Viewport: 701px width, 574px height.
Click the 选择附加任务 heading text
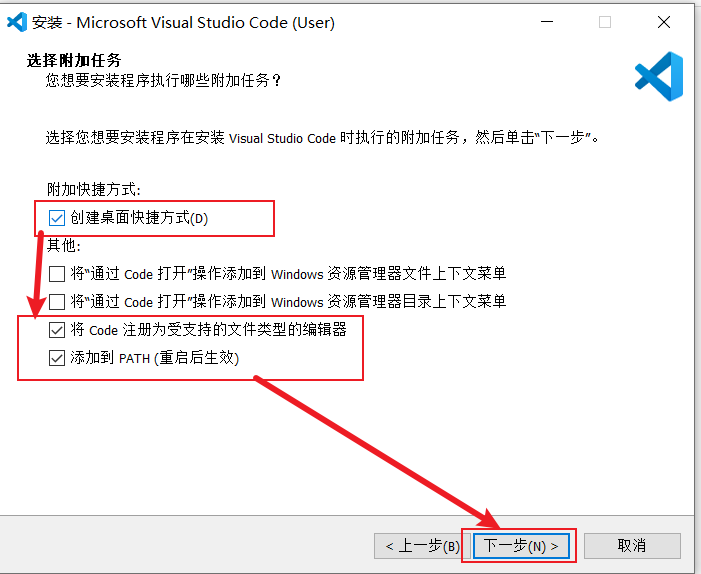tap(74, 60)
